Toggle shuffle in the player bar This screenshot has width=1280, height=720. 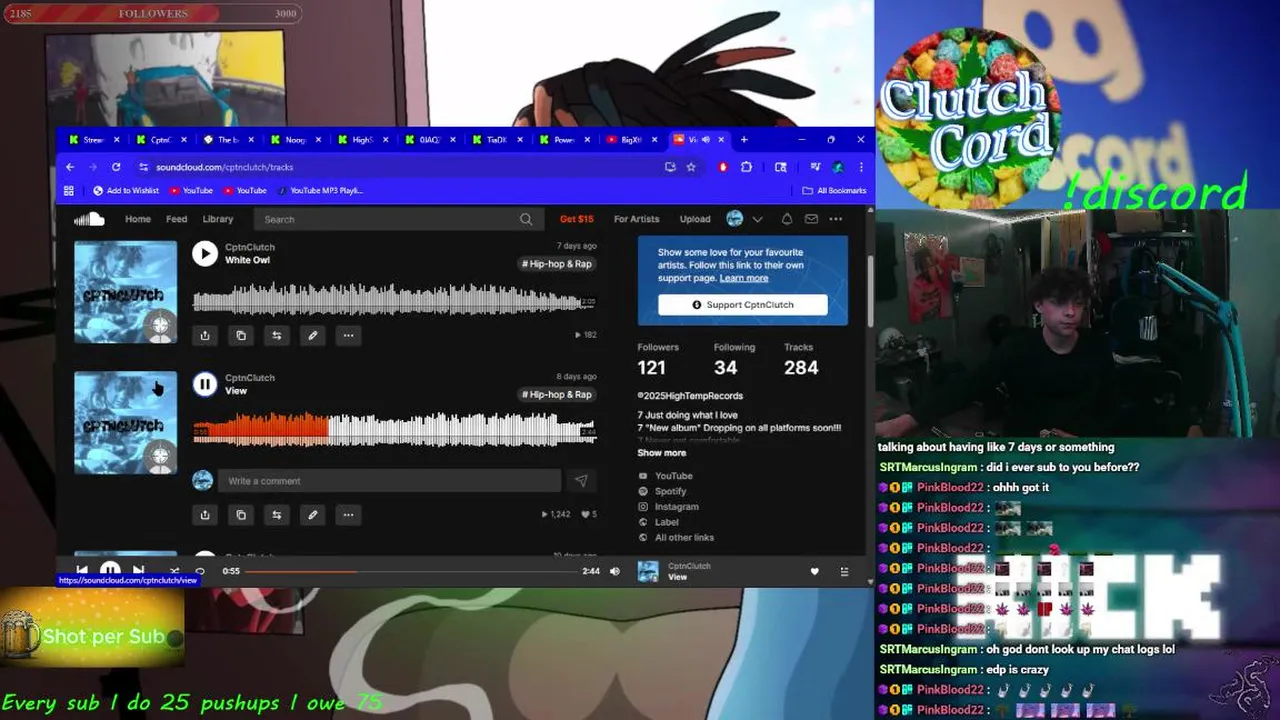pos(174,571)
